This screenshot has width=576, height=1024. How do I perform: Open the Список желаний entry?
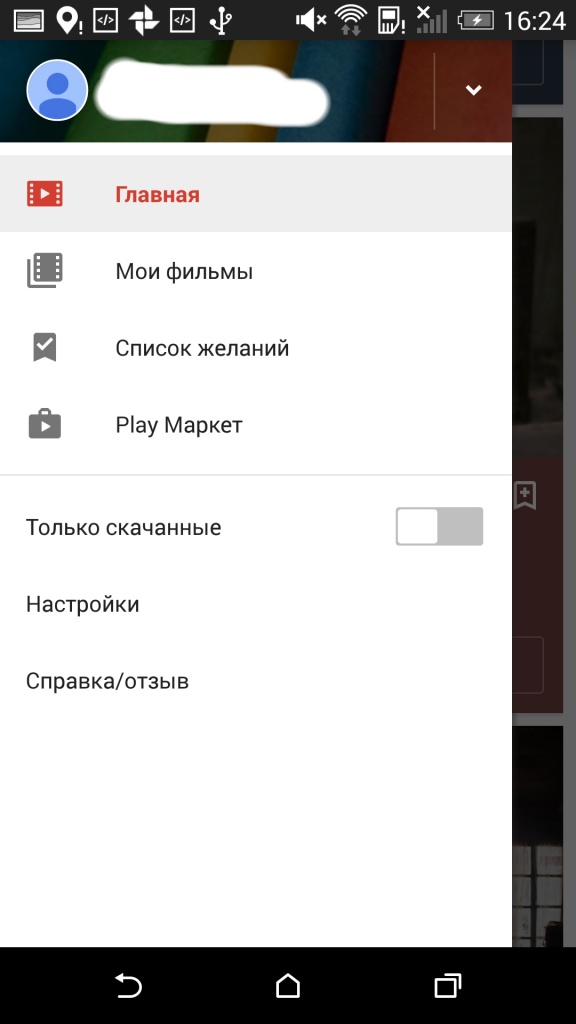pos(255,347)
